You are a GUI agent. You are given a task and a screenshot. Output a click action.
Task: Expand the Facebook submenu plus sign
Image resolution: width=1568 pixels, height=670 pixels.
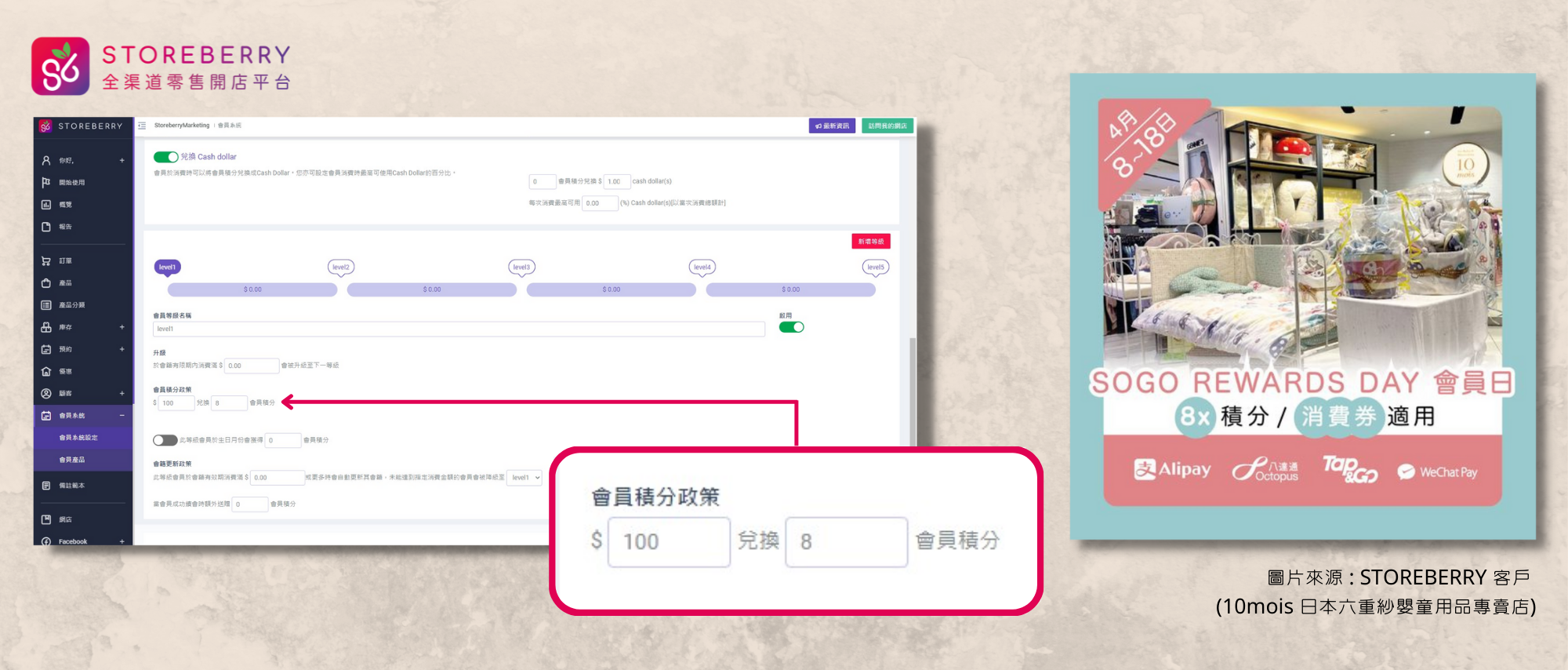(x=122, y=541)
